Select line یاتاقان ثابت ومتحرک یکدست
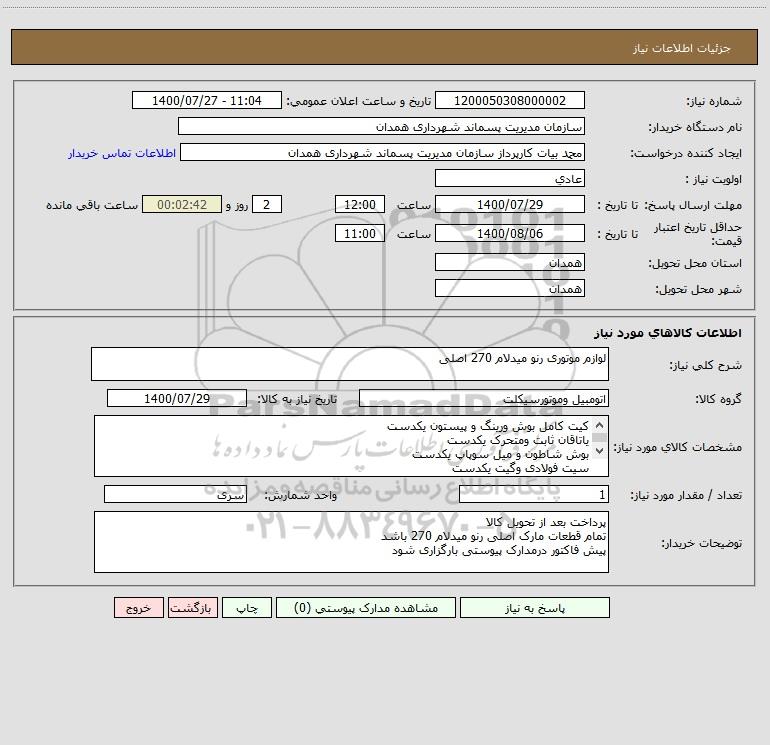The image size is (770, 745). 518,441
